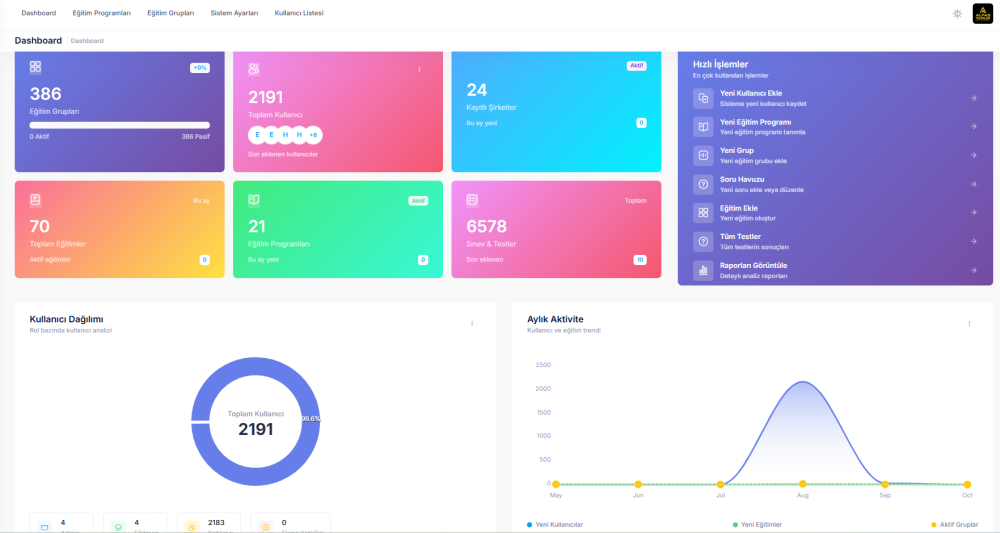The width and height of the screenshot is (1000, 533).
Task: Click the Yeni Eğitim Programı book icon
Action: pos(703,127)
